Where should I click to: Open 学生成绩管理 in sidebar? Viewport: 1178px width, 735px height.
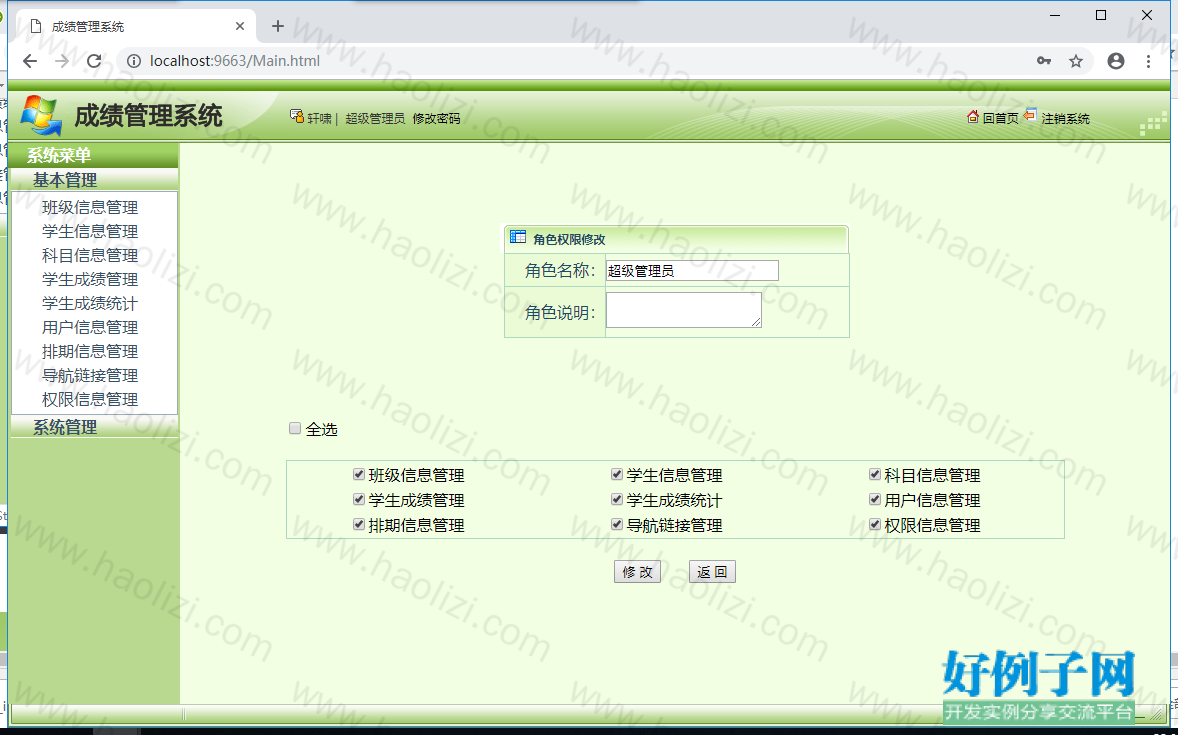tap(90, 280)
